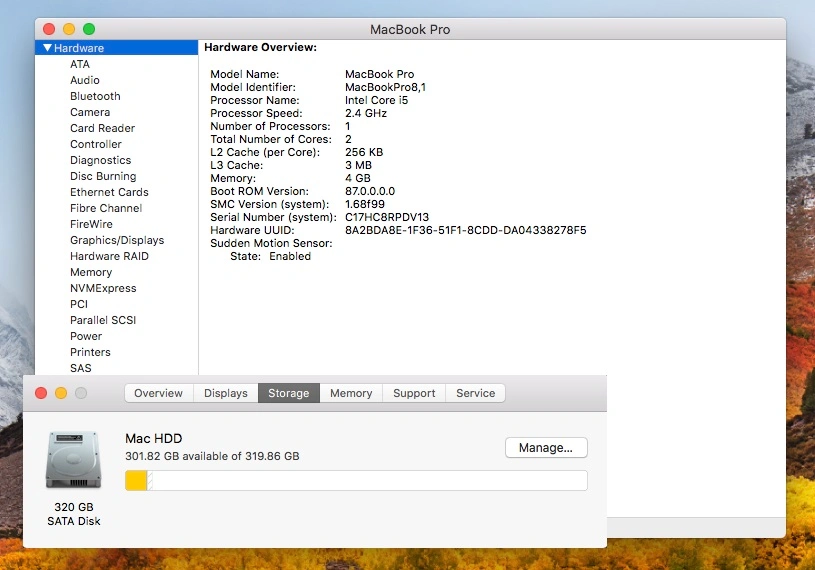Open Graphics/Displays hardware info
Viewport: 815px width, 570px height.
(x=117, y=240)
